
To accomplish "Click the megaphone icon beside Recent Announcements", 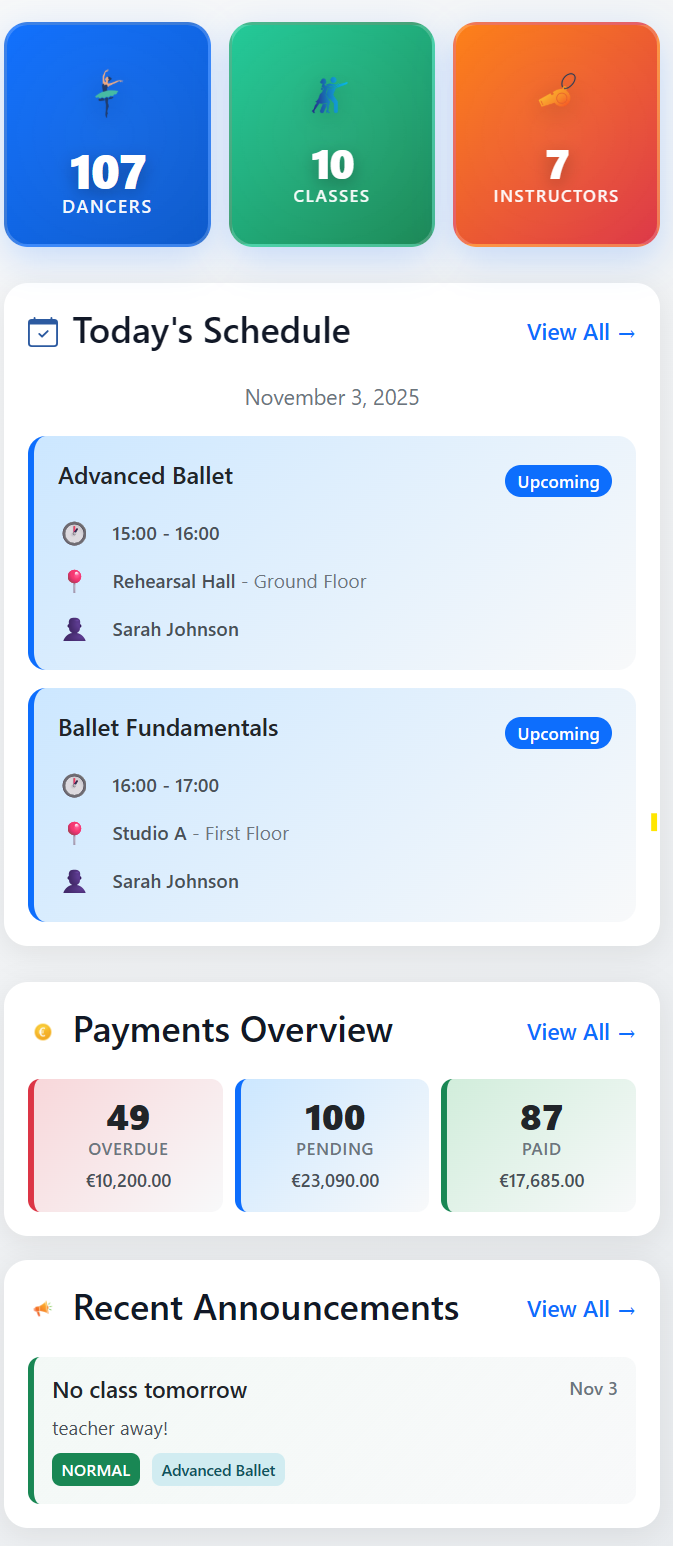I will [43, 1309].
